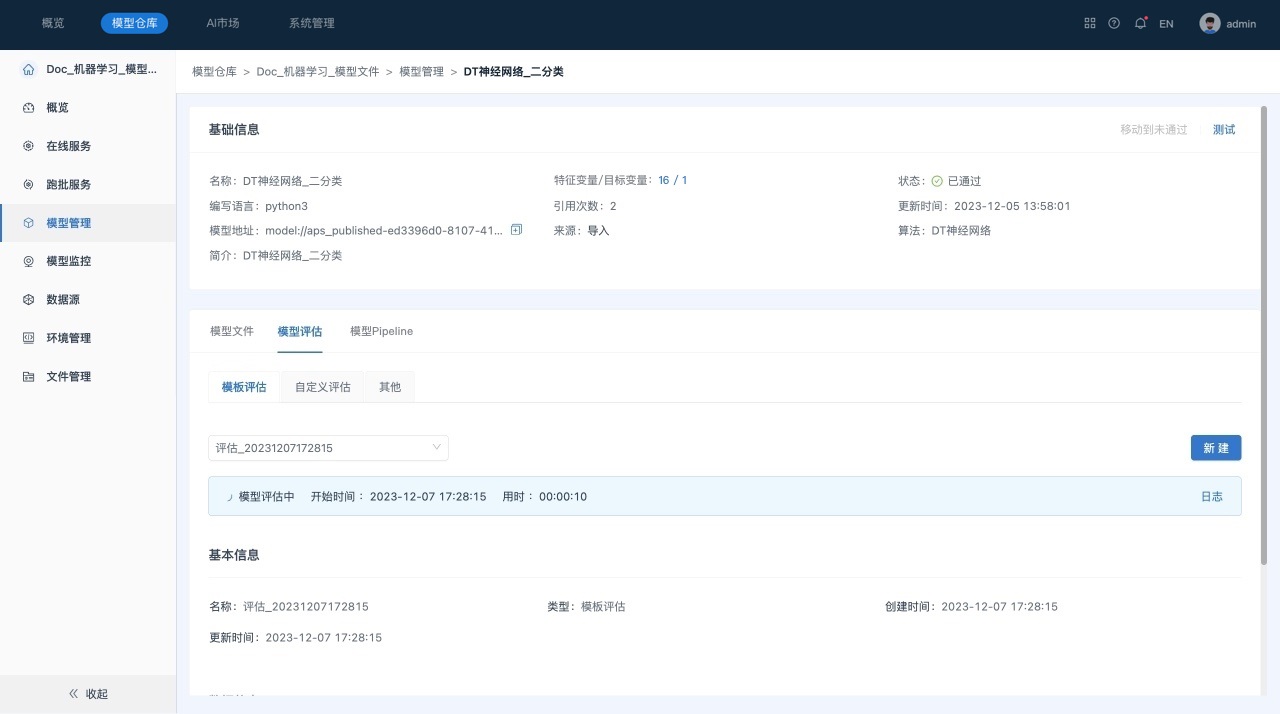This screenshot has height=714, width=1280.
Task: Click the admin user avatar
Action: (1210, 23)
